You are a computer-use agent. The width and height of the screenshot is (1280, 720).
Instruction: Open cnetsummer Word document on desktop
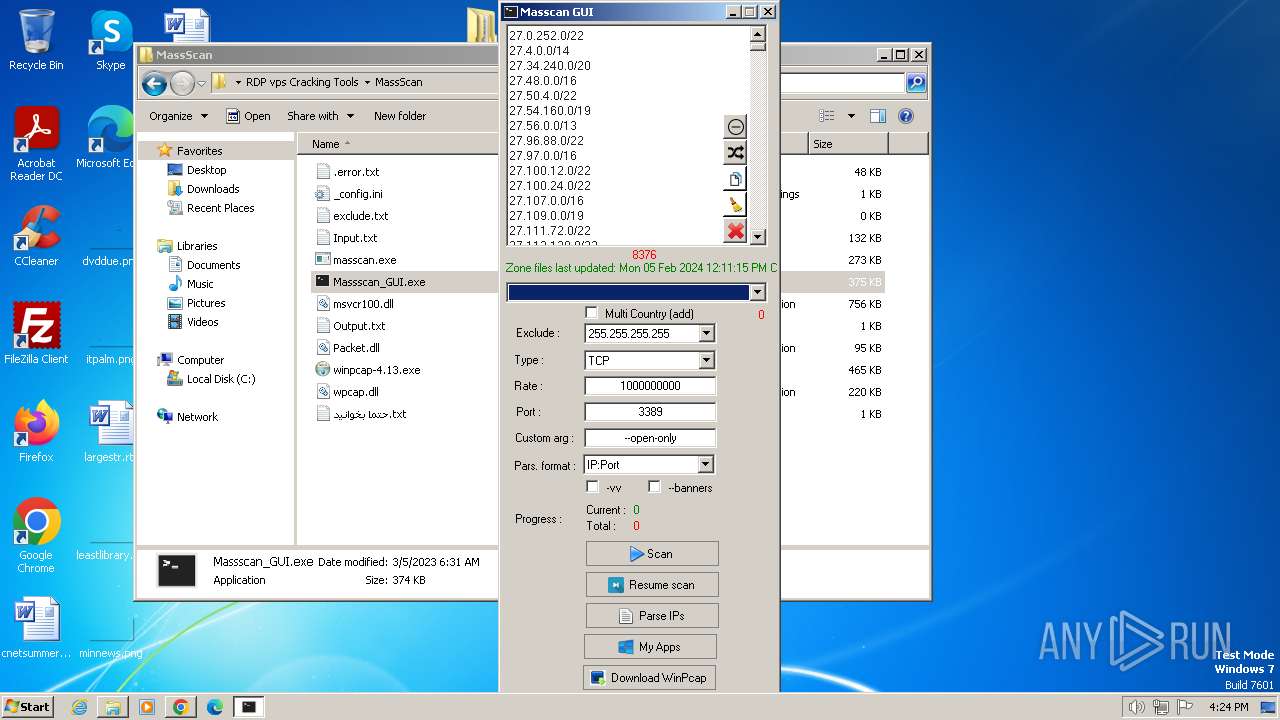(36, 629)
